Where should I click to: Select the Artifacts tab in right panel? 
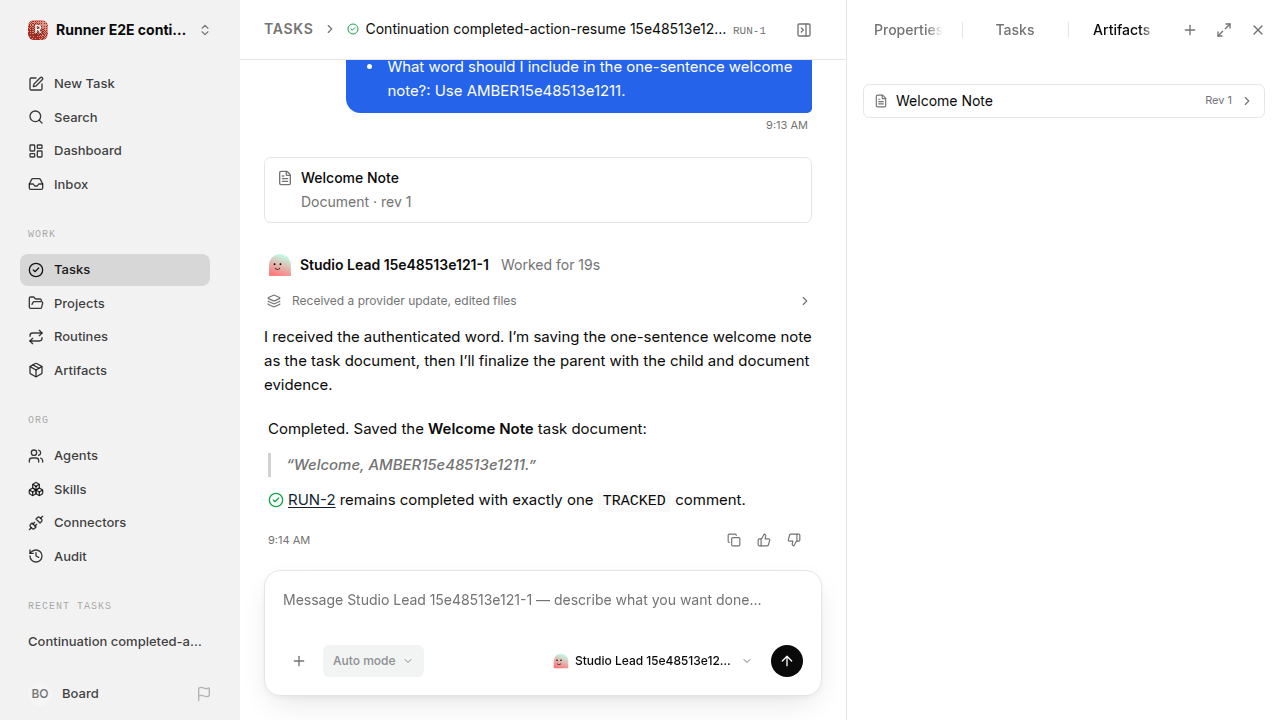1121,30
